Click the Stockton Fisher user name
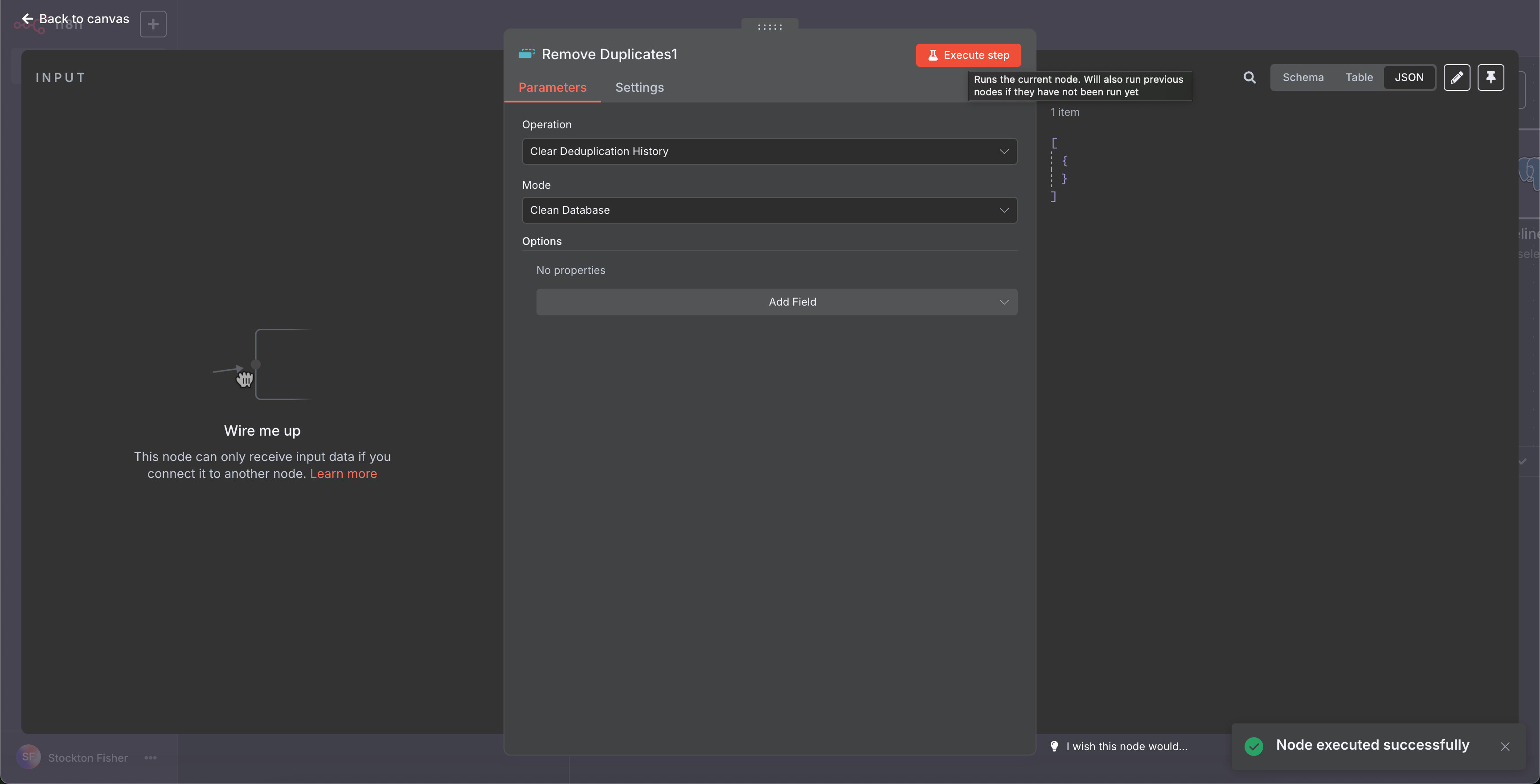This screenshot has height=784, width=1540. [x=88, y=758]
